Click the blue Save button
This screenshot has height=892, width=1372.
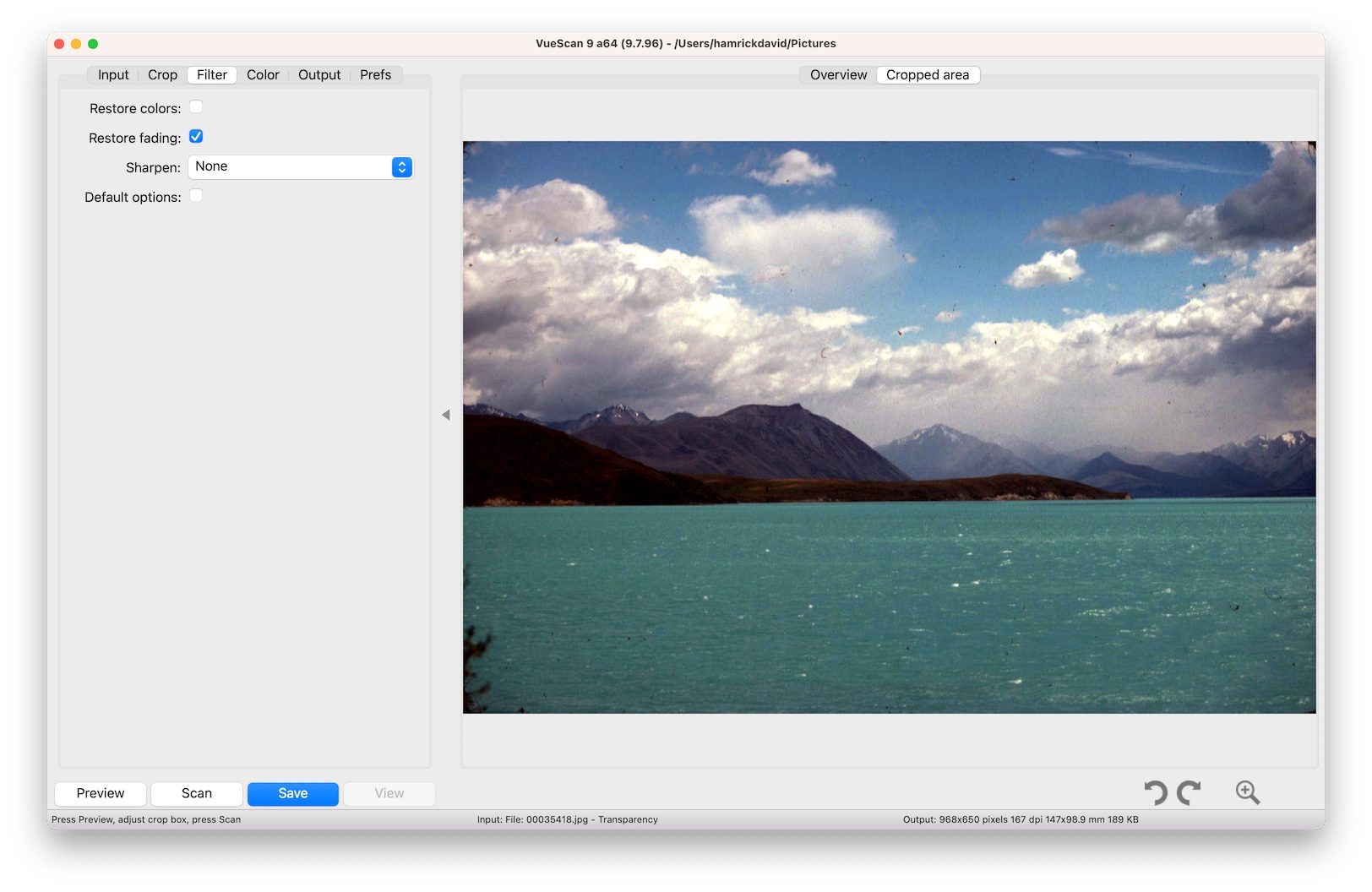point(293,793)
